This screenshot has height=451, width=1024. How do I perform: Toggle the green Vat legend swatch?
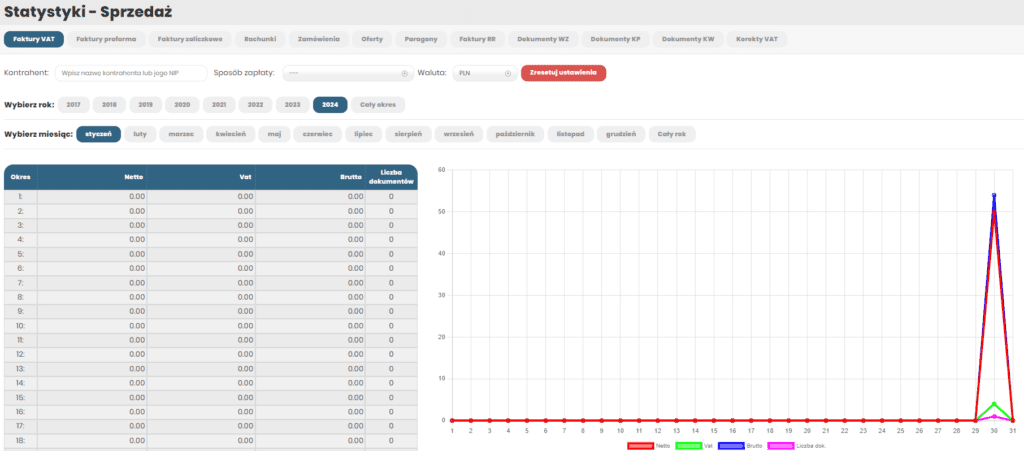click(689, 445)
